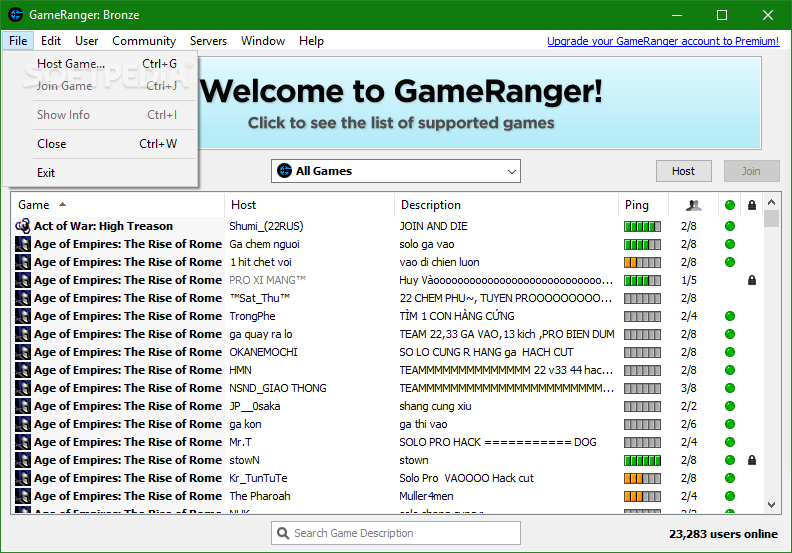Image resolution: width=792 pixels, height=553 pixels.
Task: Click the ping bar for stowN game
Action: [642, 460]
